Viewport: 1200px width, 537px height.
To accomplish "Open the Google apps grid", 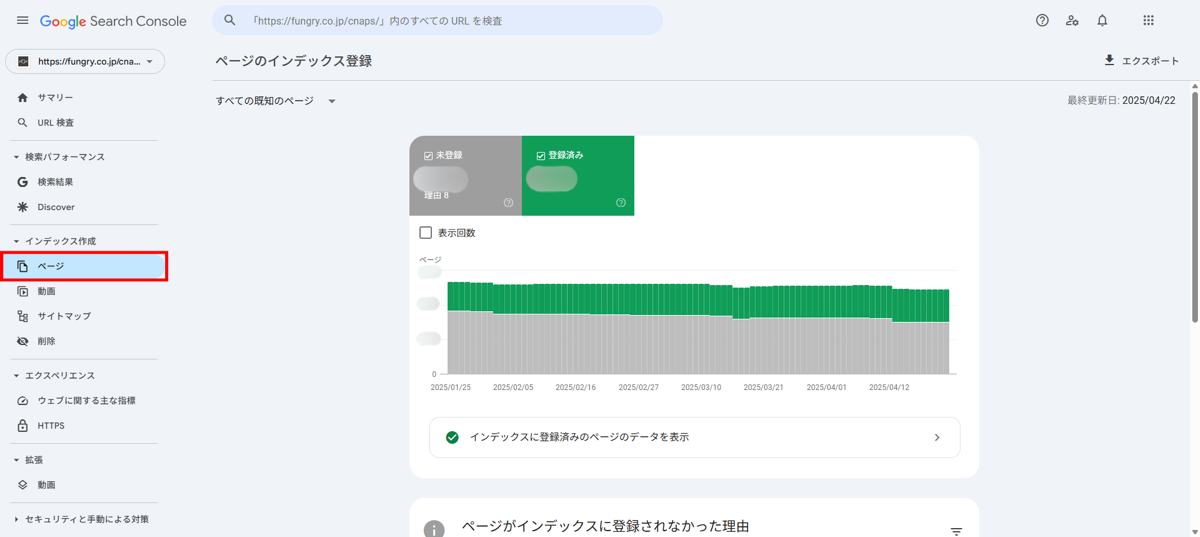I will tap(1148, 20).
